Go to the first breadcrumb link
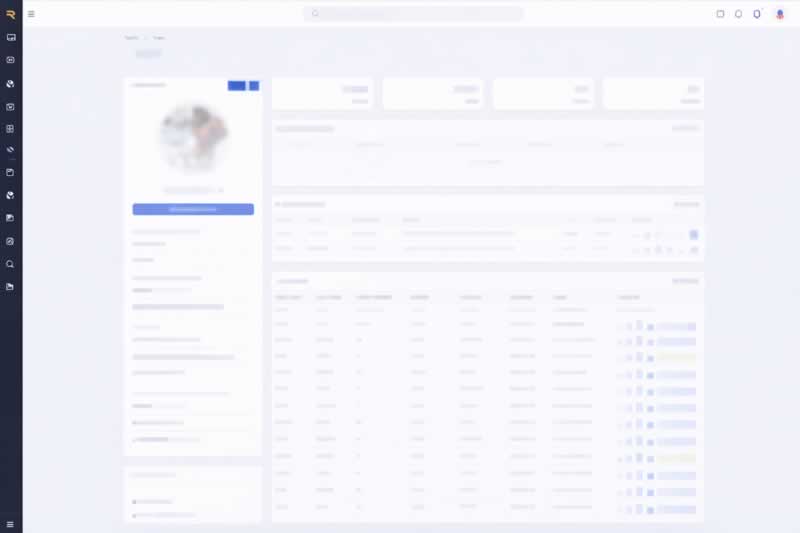 point(131,38)
